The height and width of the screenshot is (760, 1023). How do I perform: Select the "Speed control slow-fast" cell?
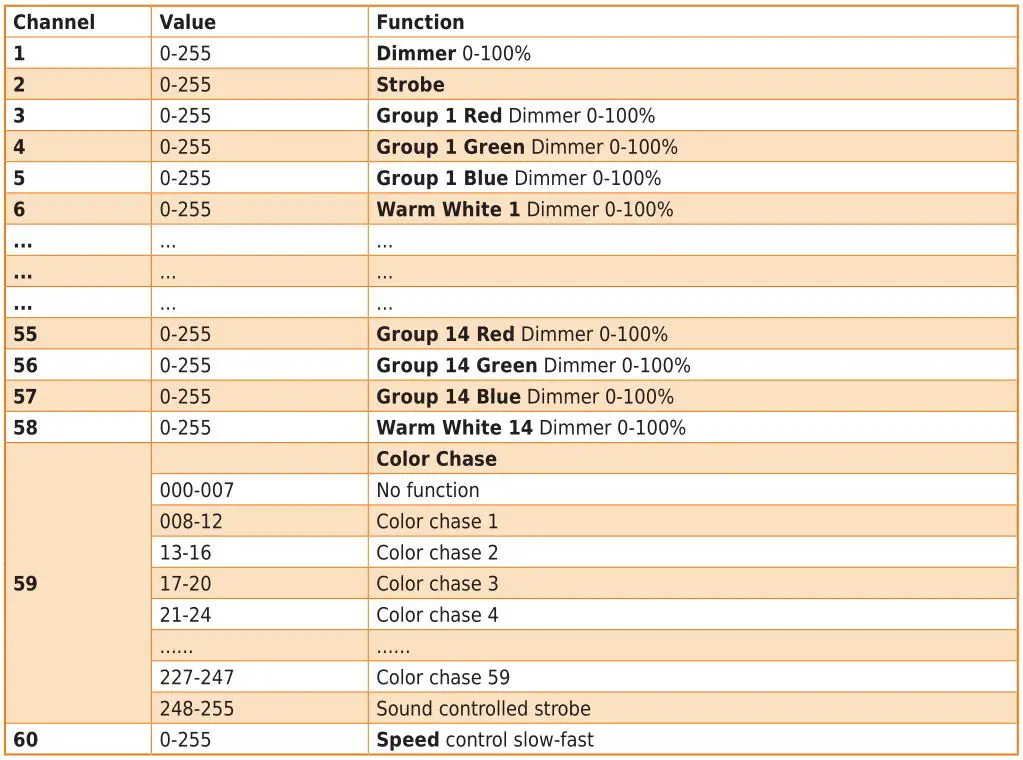[484, 740]
